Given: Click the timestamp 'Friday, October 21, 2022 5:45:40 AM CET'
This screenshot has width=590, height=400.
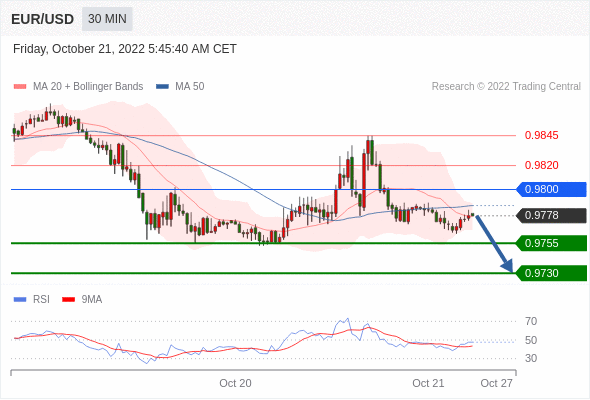Looking at the screenshot, I should 125,49.
